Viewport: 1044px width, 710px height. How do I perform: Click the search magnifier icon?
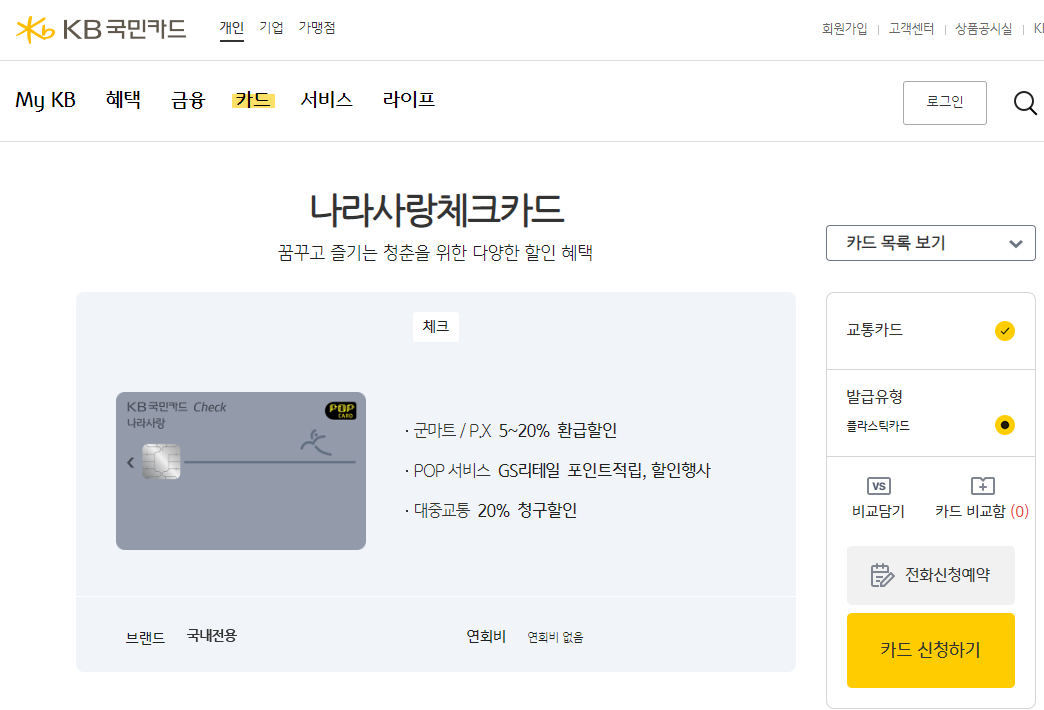1025,103
